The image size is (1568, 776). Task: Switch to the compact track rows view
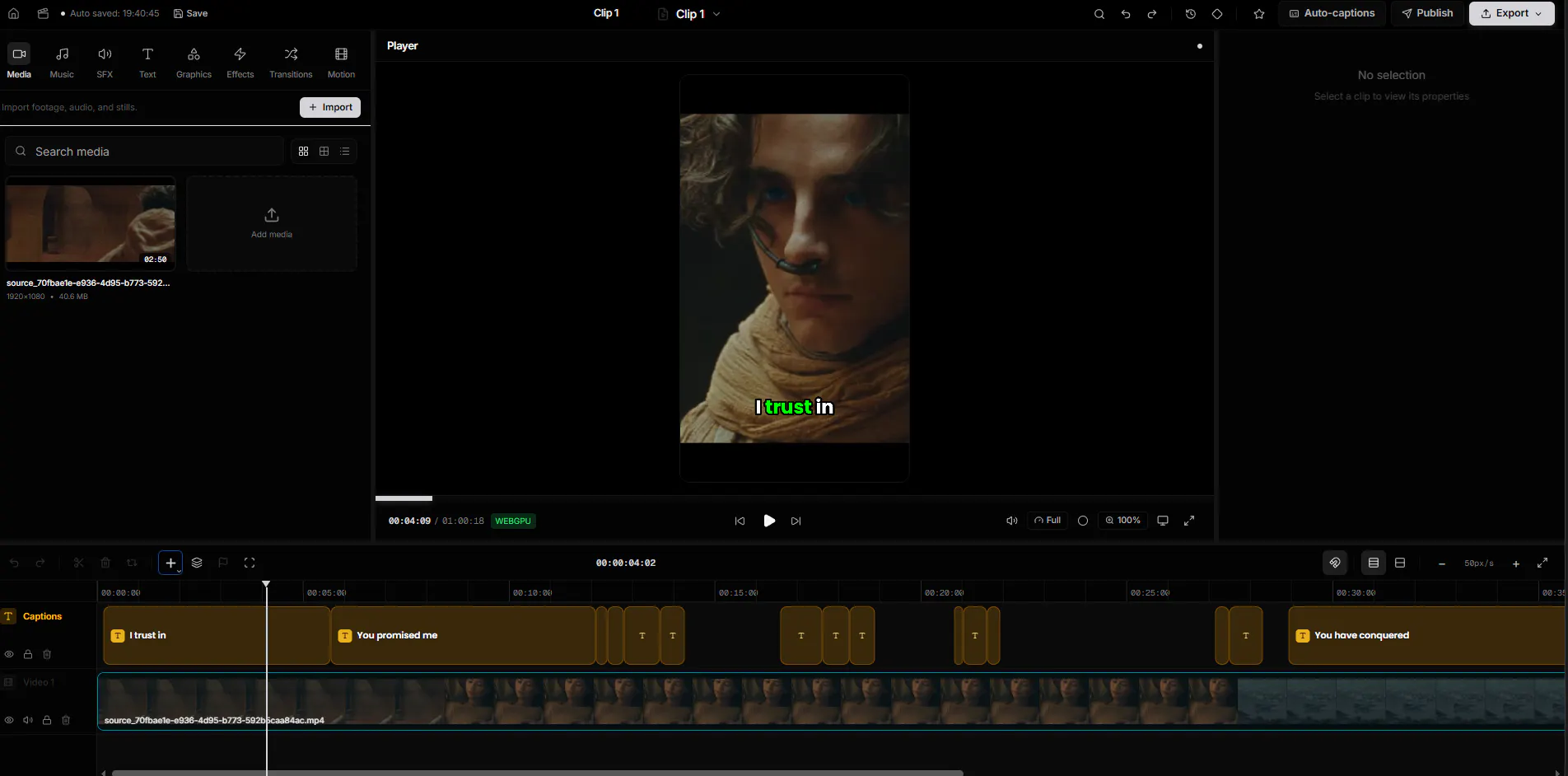(x=1400, y=563)
